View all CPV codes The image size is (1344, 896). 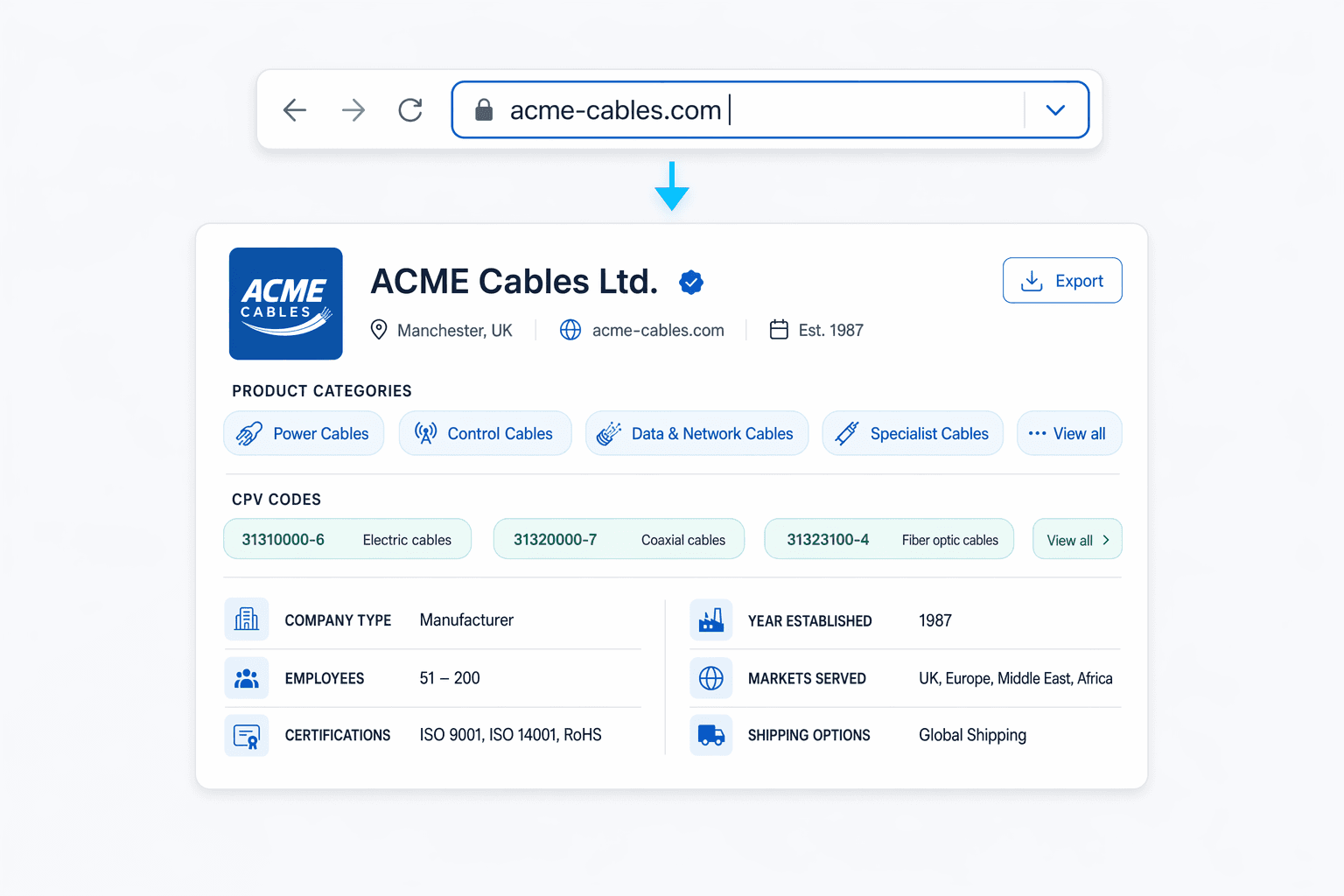coord(1077,539)
